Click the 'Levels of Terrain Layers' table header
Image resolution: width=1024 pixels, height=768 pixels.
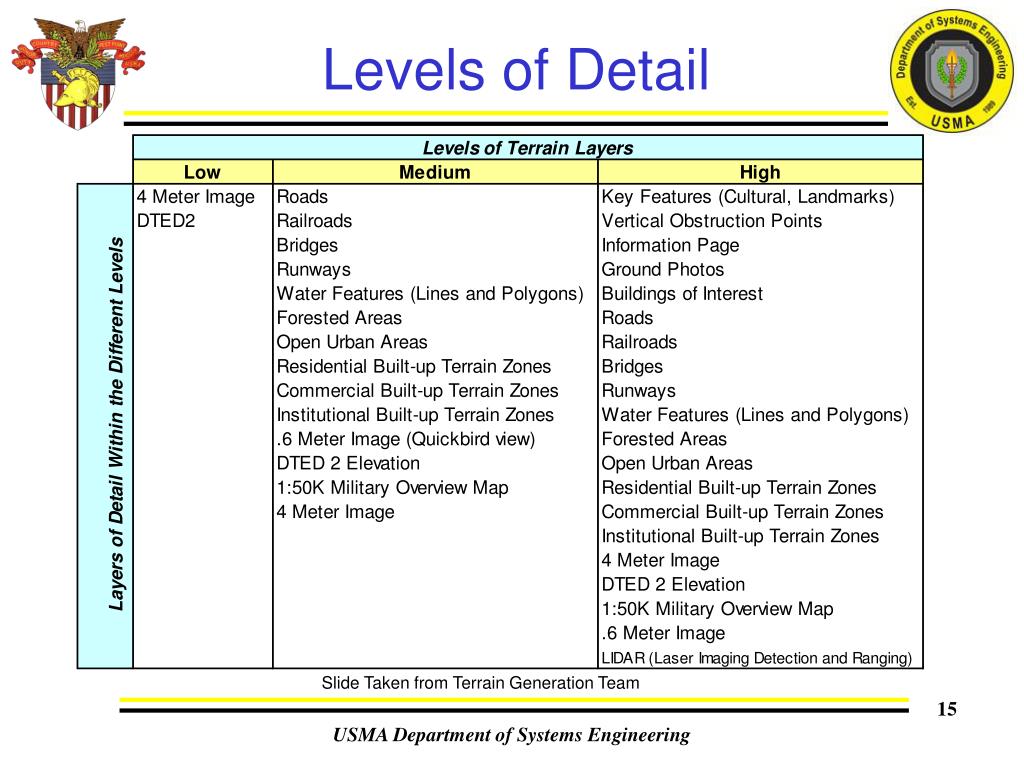[x=528, y=148]
